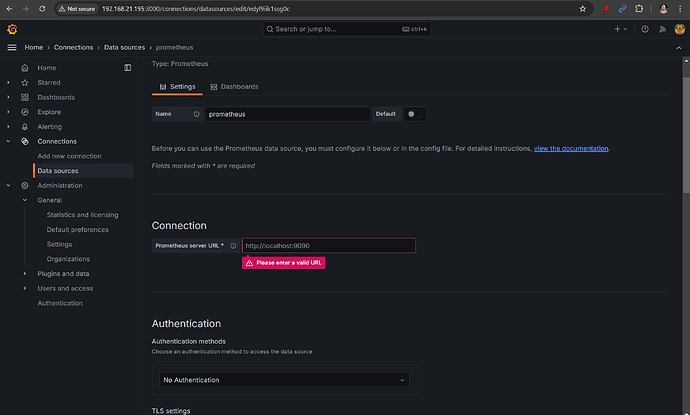This screenshot has width=690, height=415.
Task: Open Explore from the sidebar
Action: (x=50, y=112)
